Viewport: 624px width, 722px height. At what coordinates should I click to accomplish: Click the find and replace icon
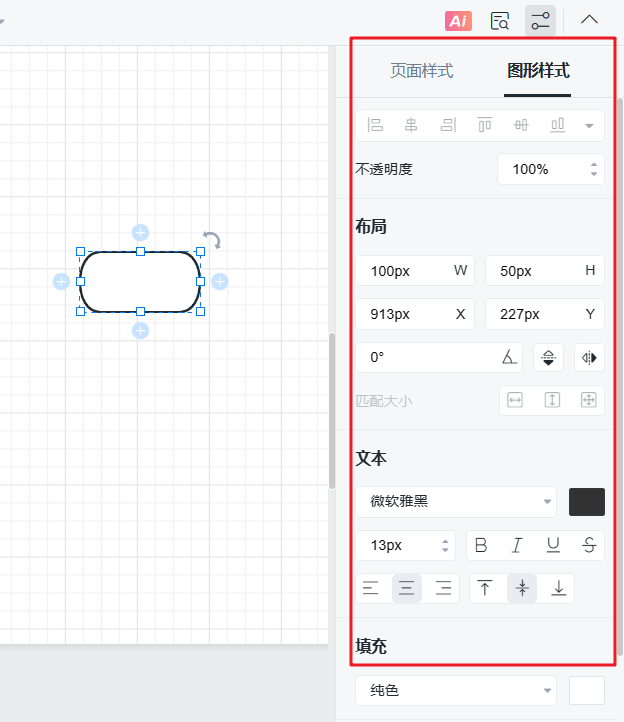click(500, 21)
